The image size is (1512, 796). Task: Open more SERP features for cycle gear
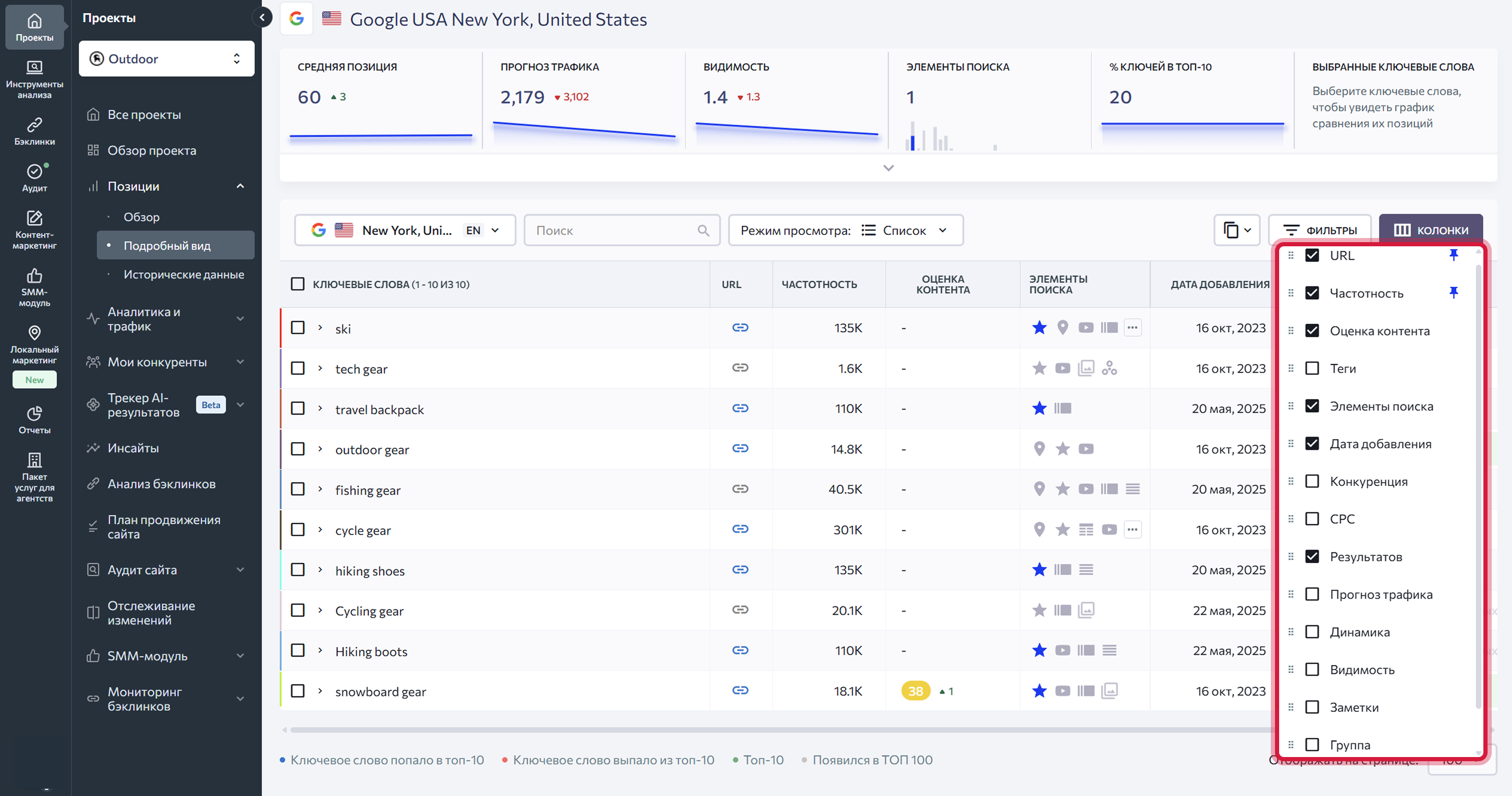click(1132, 529)
